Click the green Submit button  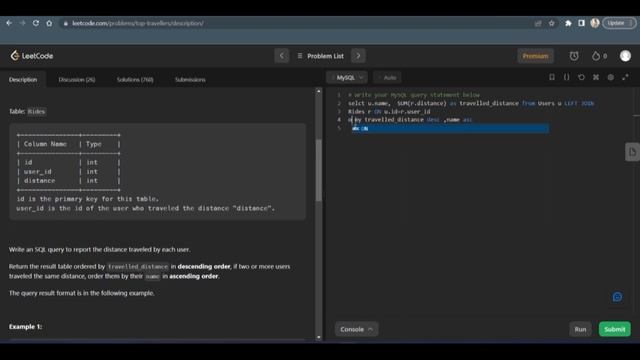pos(614,329)
